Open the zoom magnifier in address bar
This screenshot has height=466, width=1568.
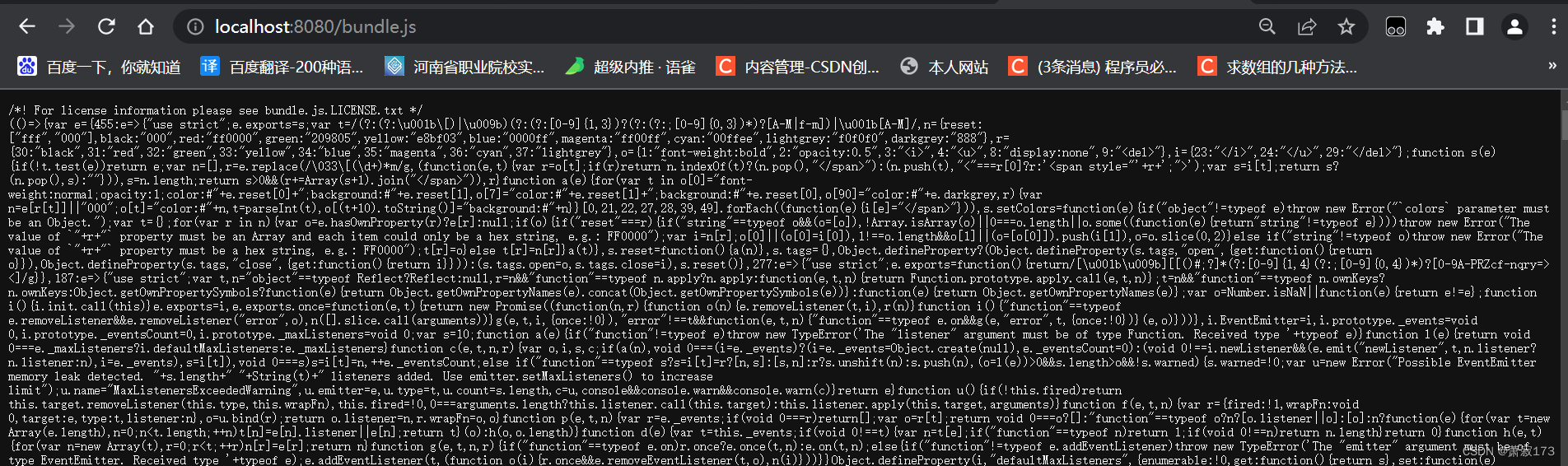[1267, 26]
